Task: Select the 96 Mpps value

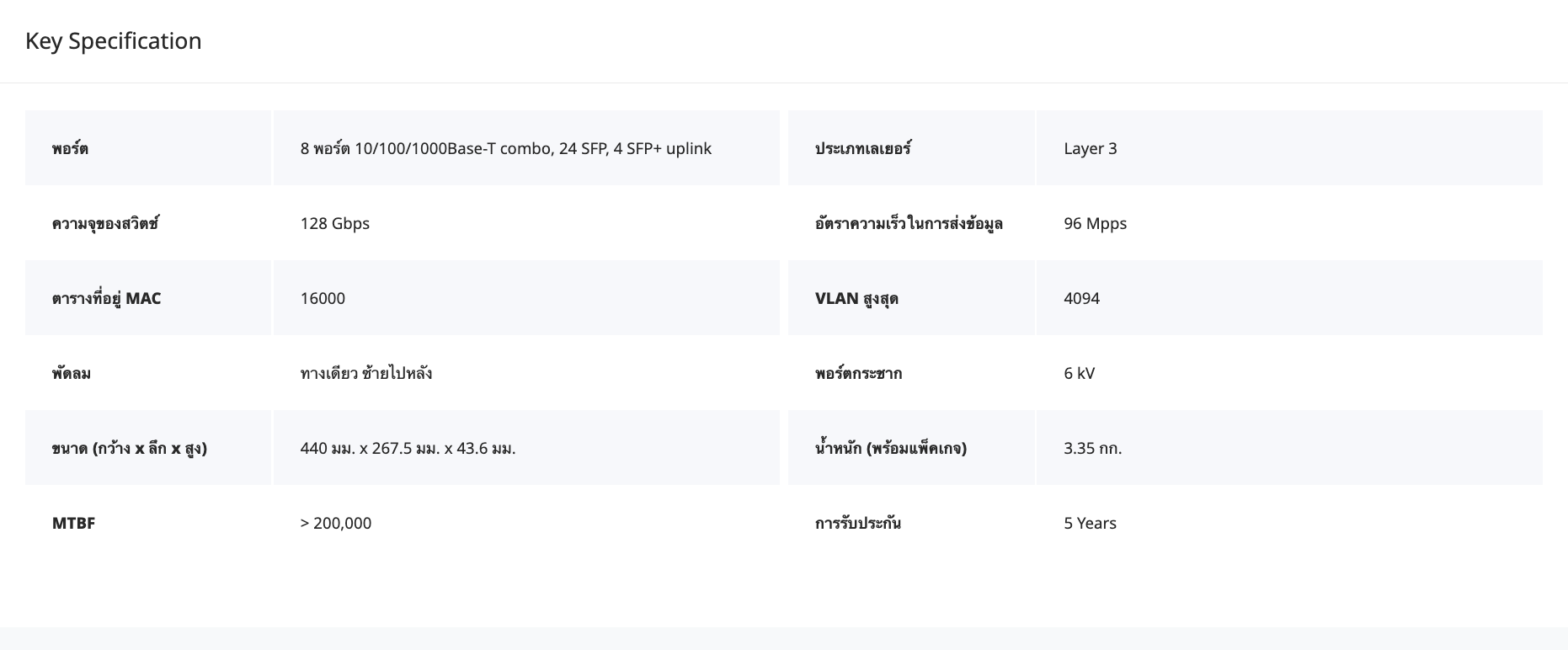Action: tap(1095, 224)
